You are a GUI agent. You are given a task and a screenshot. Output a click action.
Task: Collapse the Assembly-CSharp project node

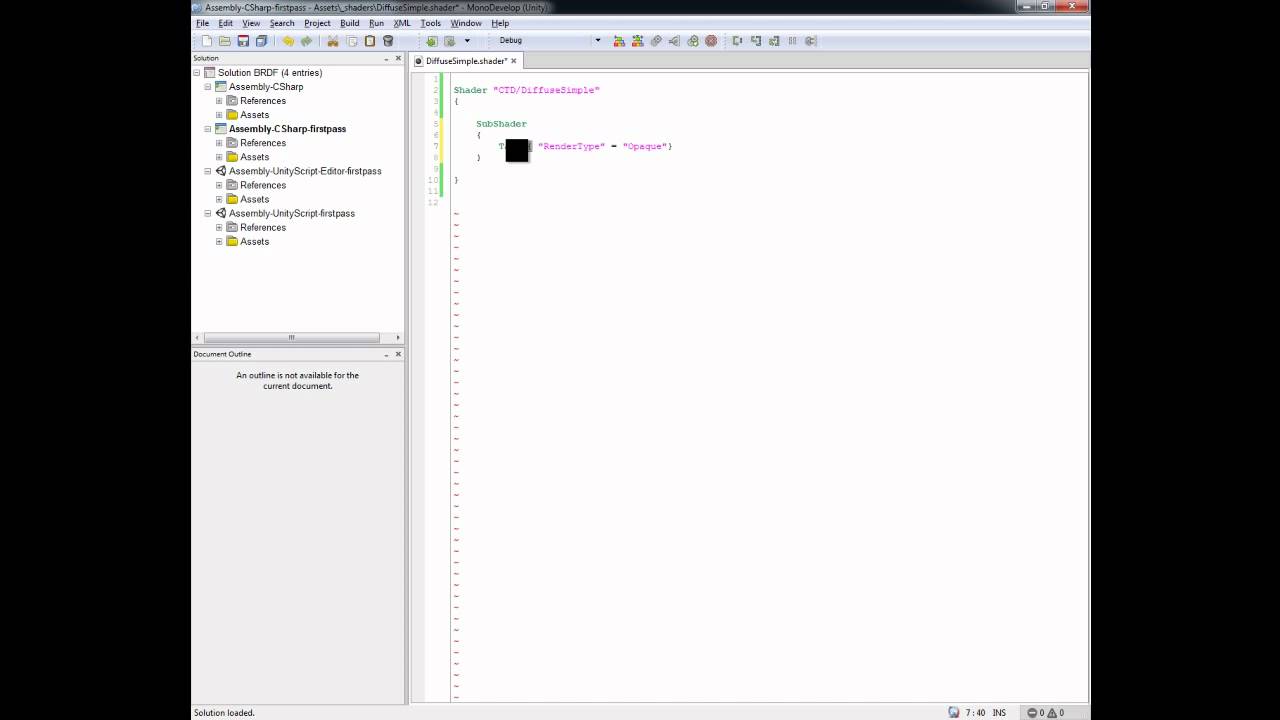click(x=208, y=87)
